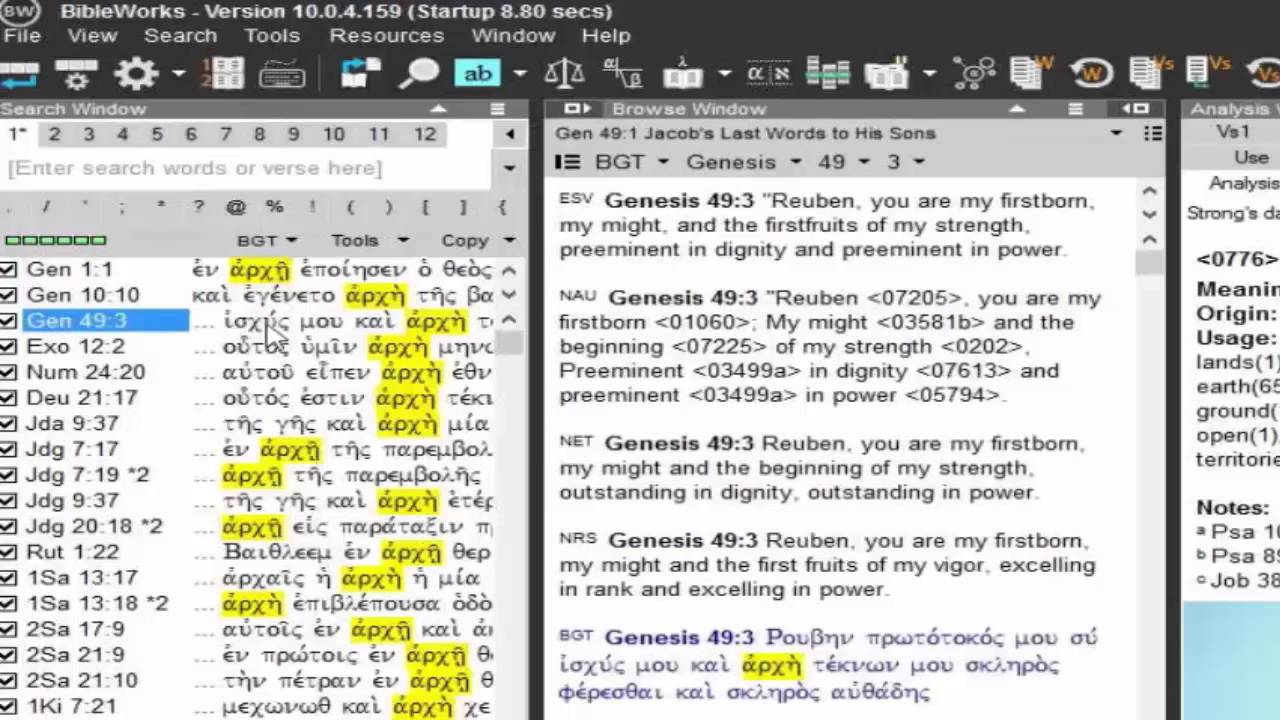The height and width of the screenshot is (720, 1280).
Task: Click the blue return arrow toolbar icon
Action: 19,75
